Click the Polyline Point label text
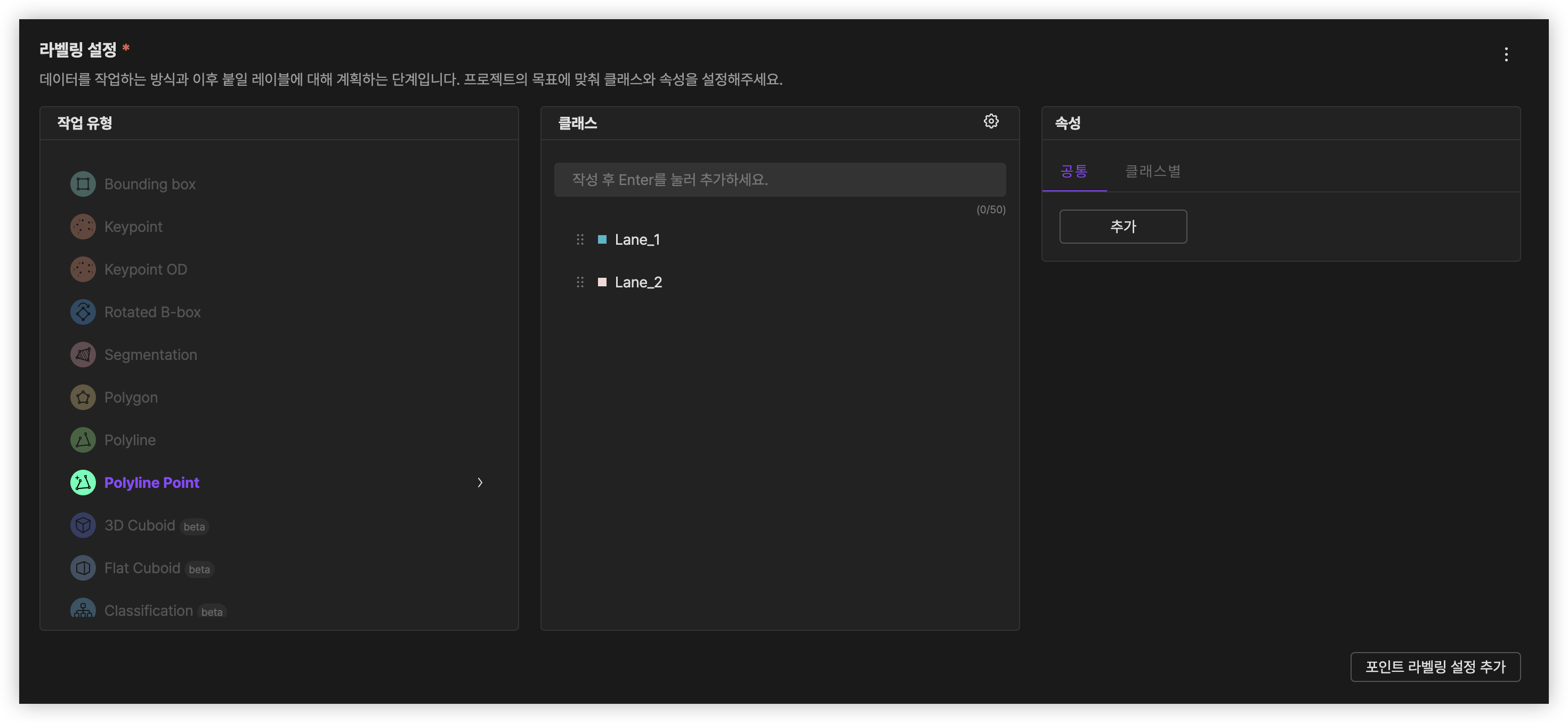Screen dimensions: 1568x723 [151, 483]
